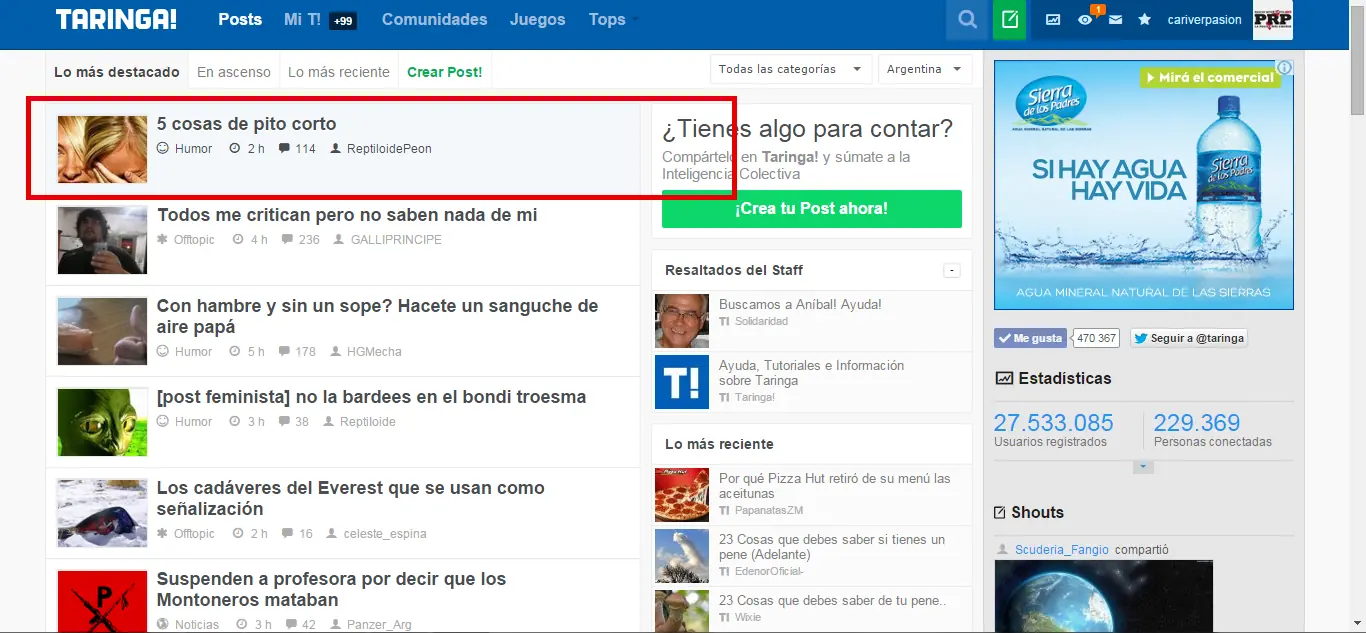Click the alien thumbnail of the feminista post
Viewport: 1366px width, 633px height.
(x=102, y=423)
